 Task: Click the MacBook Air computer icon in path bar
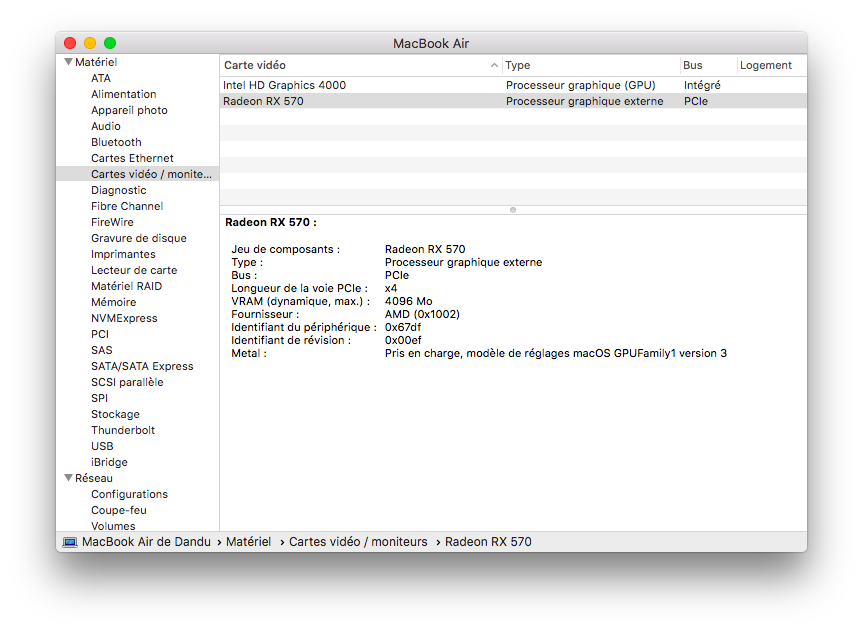70,542
